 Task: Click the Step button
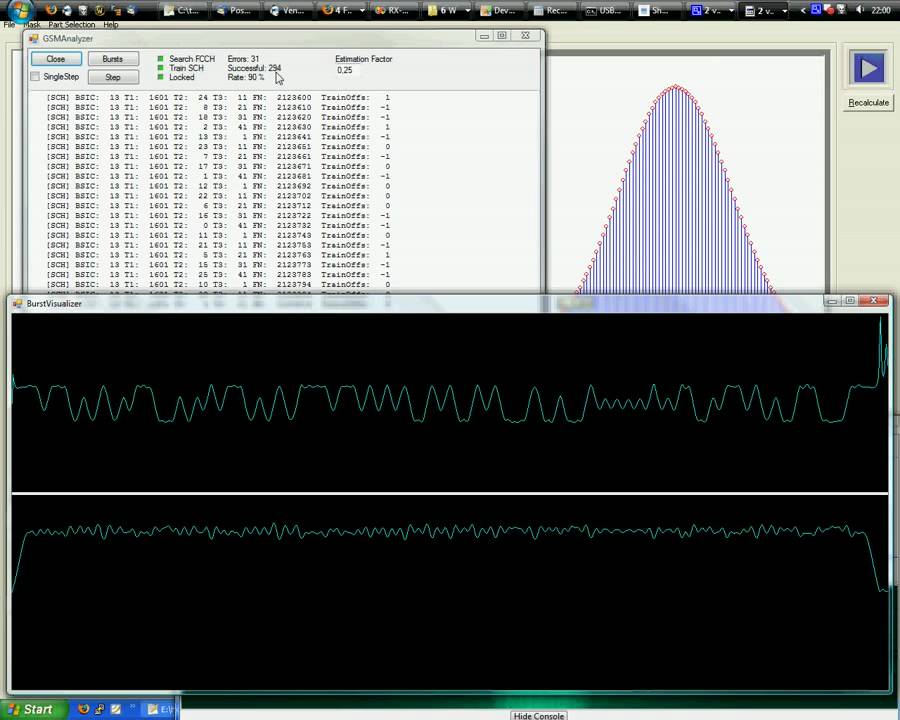point(112,77)
